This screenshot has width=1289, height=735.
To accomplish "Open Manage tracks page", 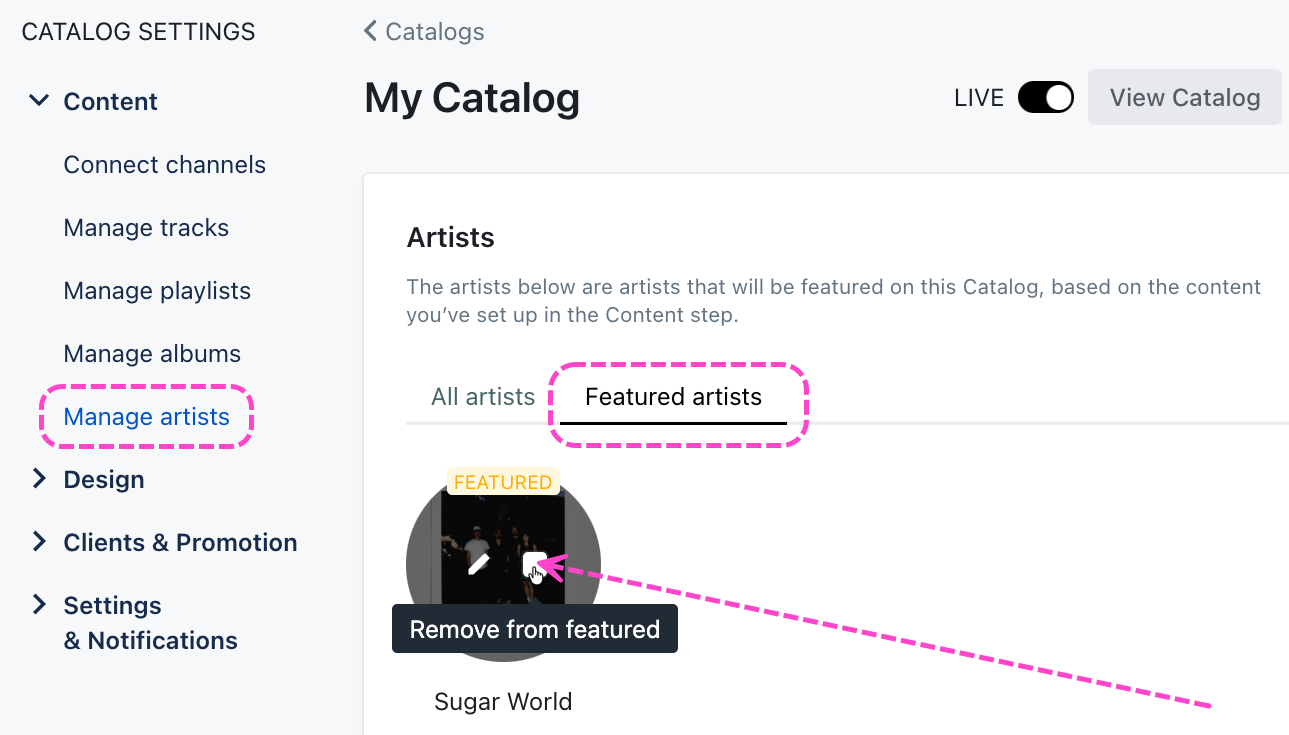I will [x=146, y=228].
